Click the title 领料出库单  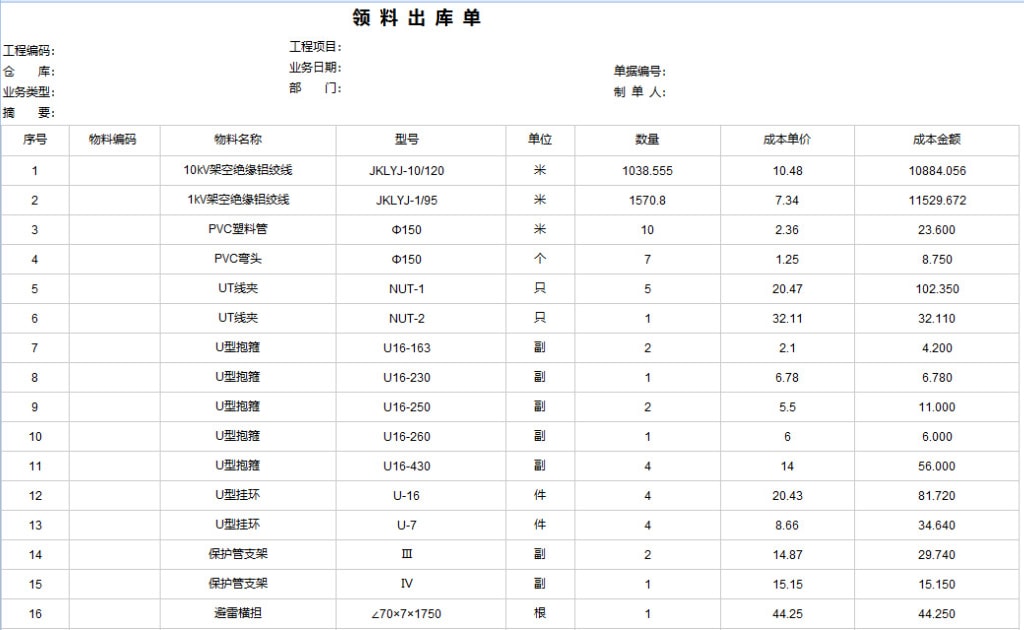coord(417,18)
